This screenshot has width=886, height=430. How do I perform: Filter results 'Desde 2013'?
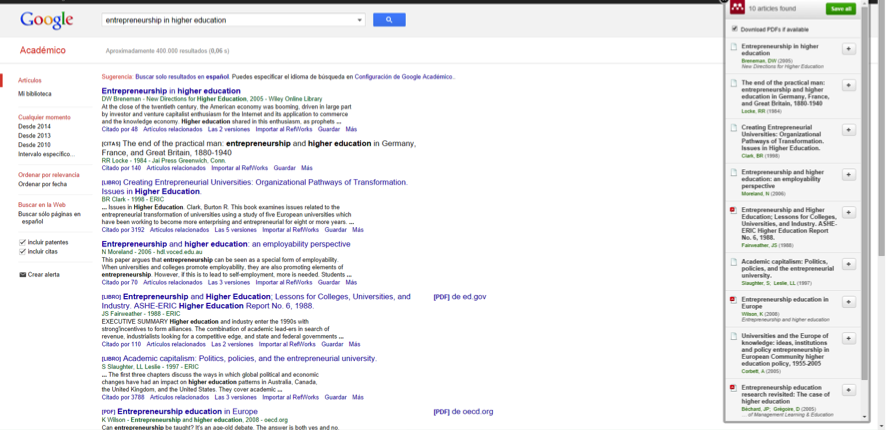[34, 136]
